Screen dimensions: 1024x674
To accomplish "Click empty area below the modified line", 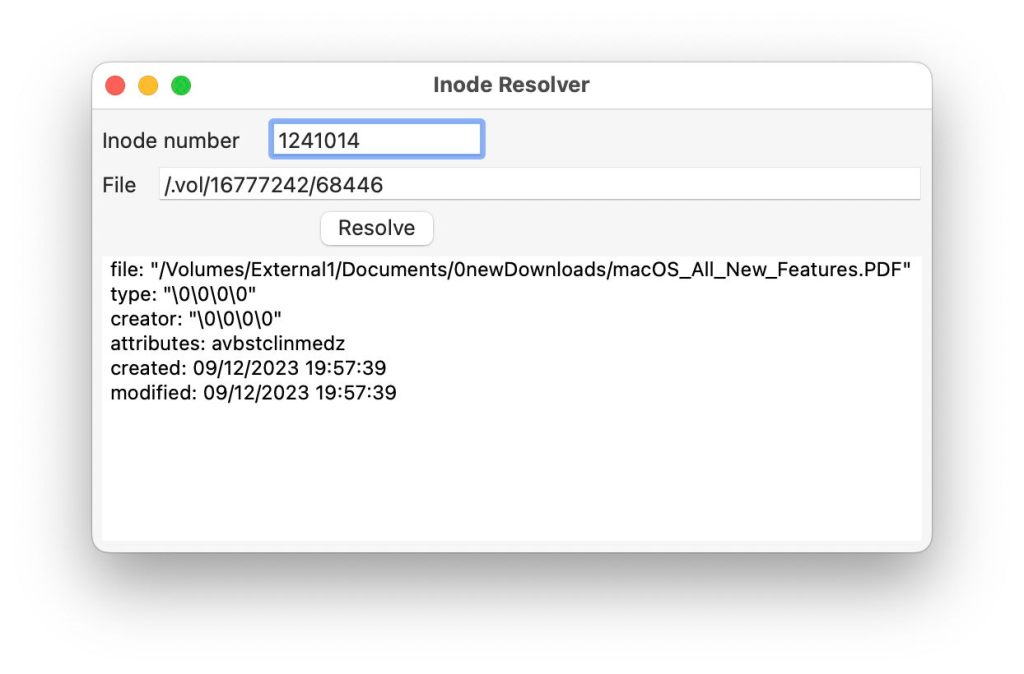I will (x=511, y=470).
